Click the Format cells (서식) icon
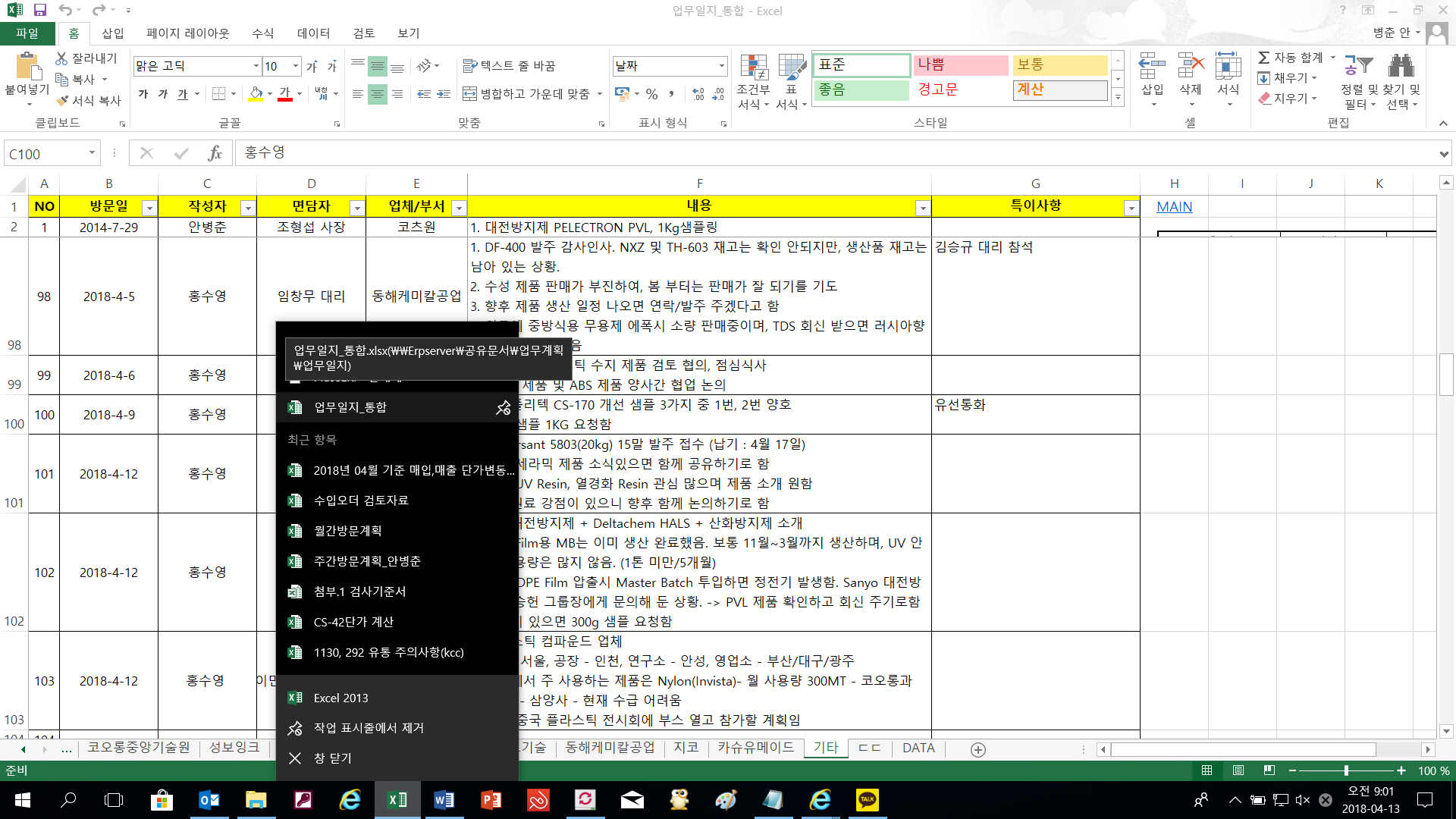This screenshot has width=1456, height=819. tap(1228, 67)
